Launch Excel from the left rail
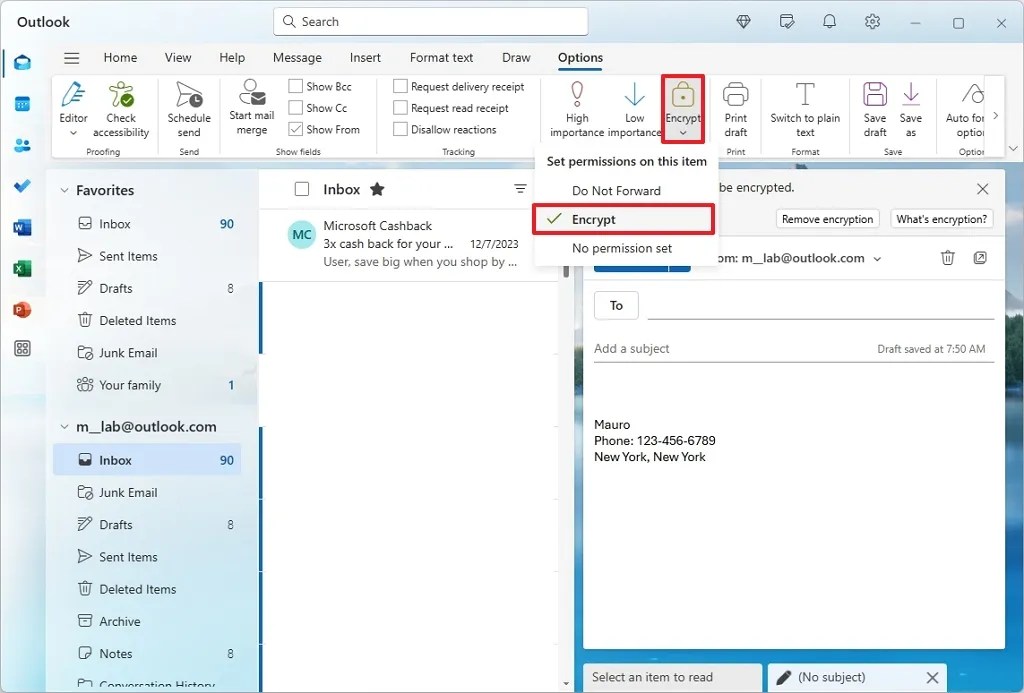1024x693 pixels. 23,268
